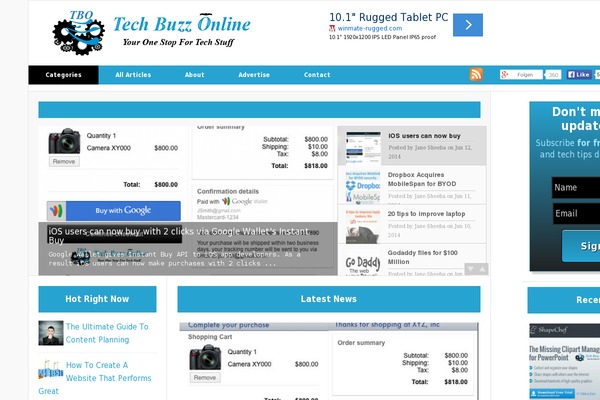Click the Go Daddy article thumbnail
The image size is (600, 400).
(x=363, y=262)
